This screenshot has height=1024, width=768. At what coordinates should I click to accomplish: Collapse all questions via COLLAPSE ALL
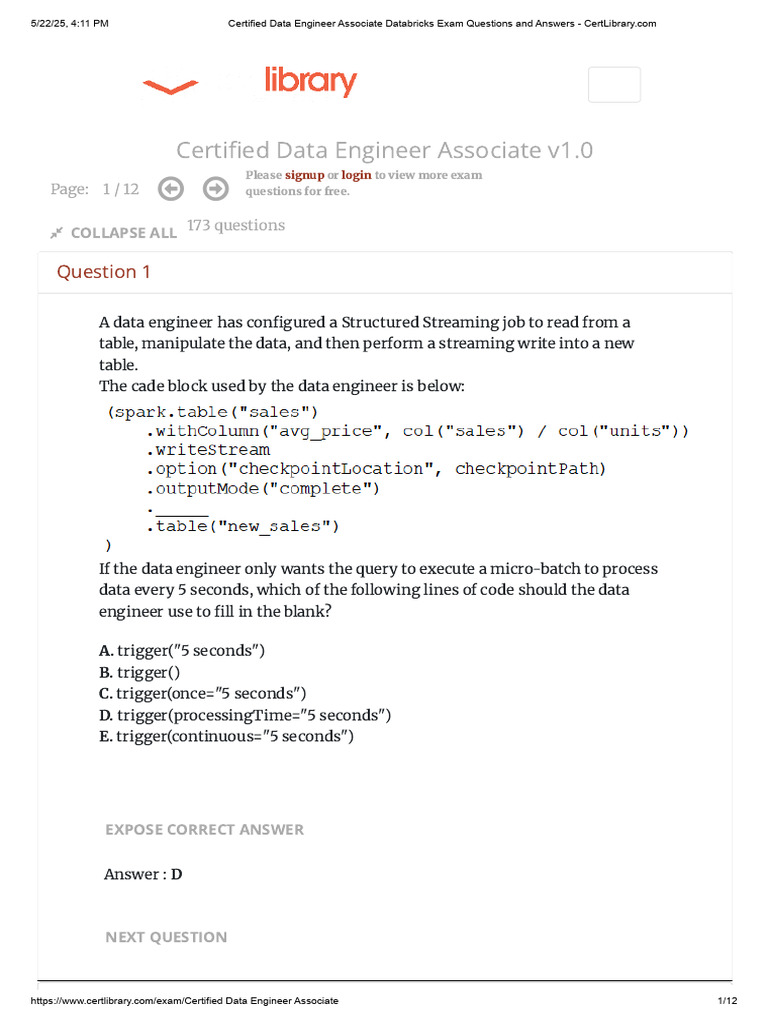123,233
